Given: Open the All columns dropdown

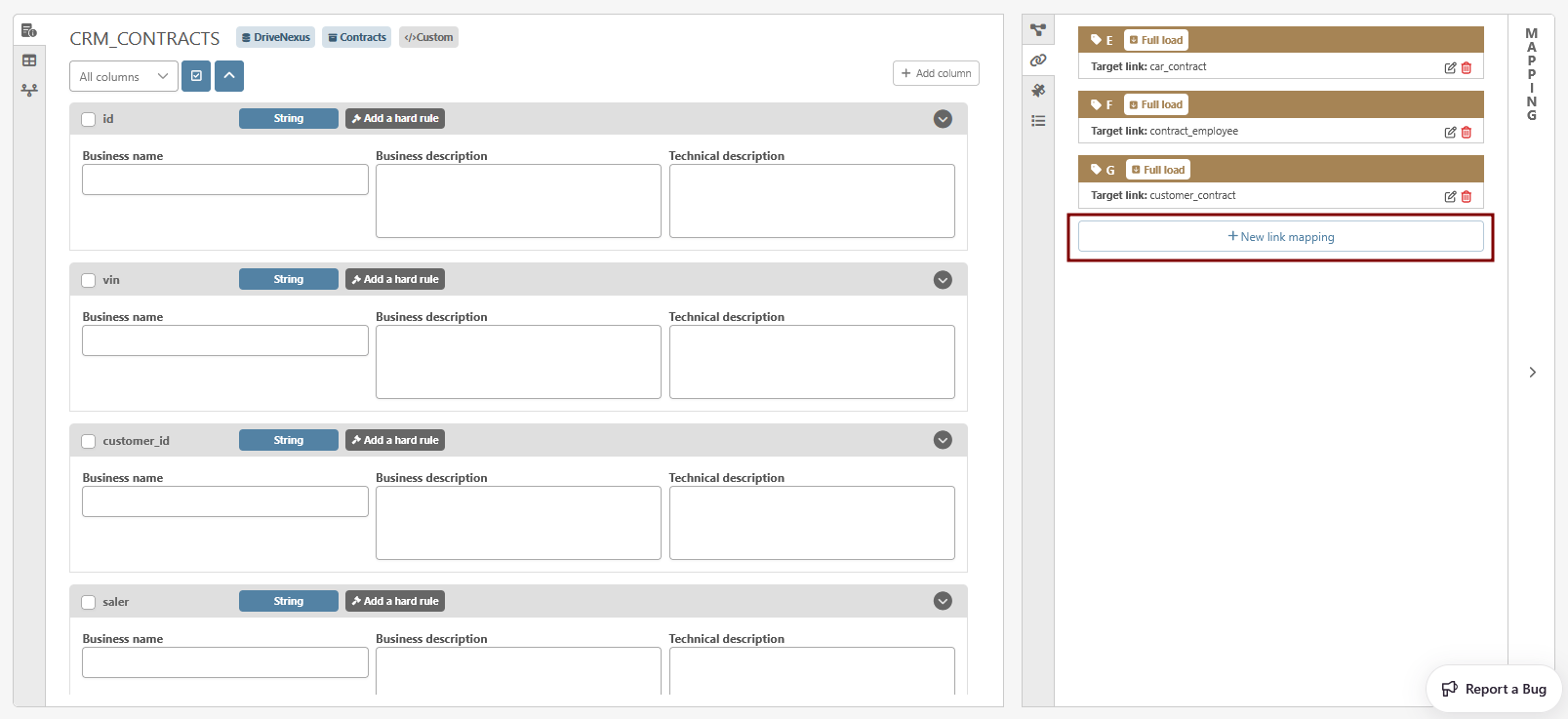Looking at the screenshot, I should (x=123, y=76).
